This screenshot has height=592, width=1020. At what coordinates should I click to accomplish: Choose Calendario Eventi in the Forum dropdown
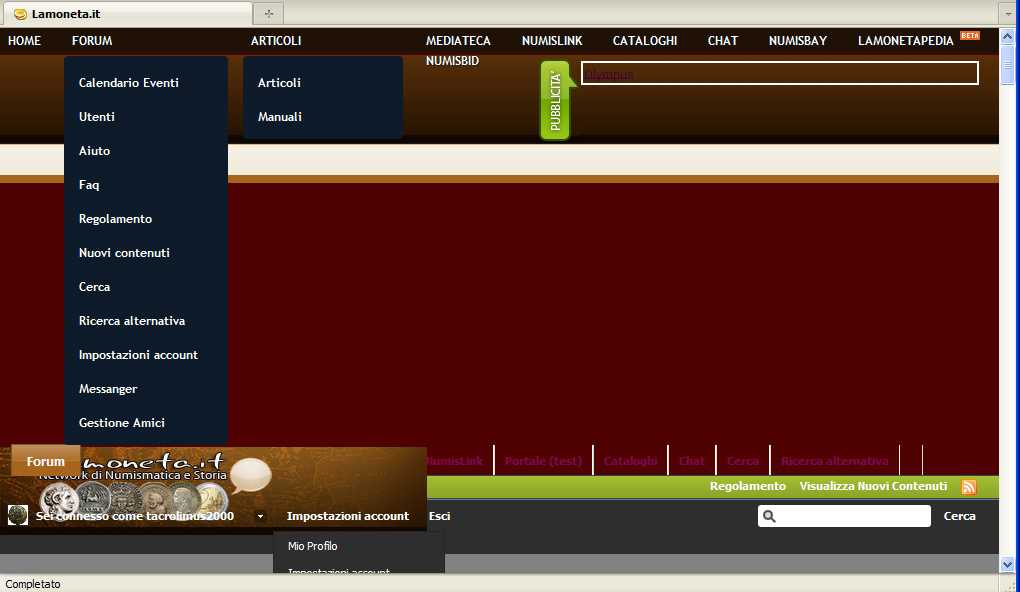tap(129, 83)
